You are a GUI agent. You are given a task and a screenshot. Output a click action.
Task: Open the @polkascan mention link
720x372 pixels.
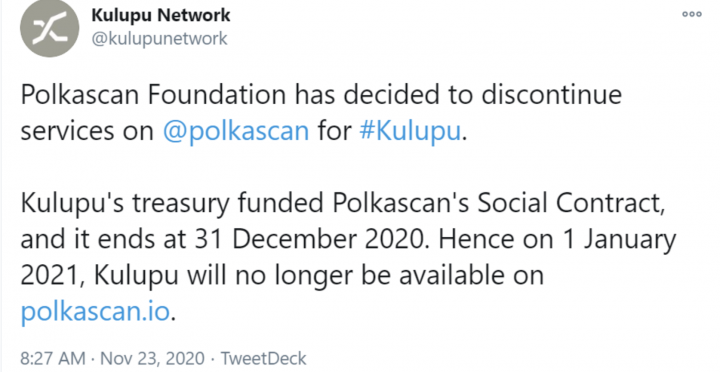pyautogui.click(x=236, y=130)
